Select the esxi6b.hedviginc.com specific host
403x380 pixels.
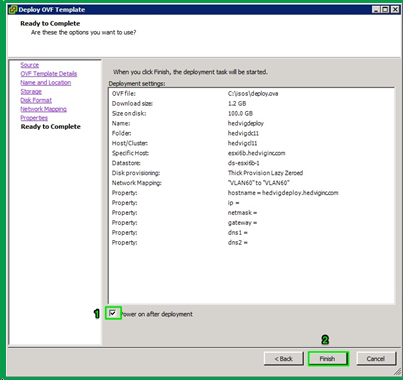pos(256,153)
